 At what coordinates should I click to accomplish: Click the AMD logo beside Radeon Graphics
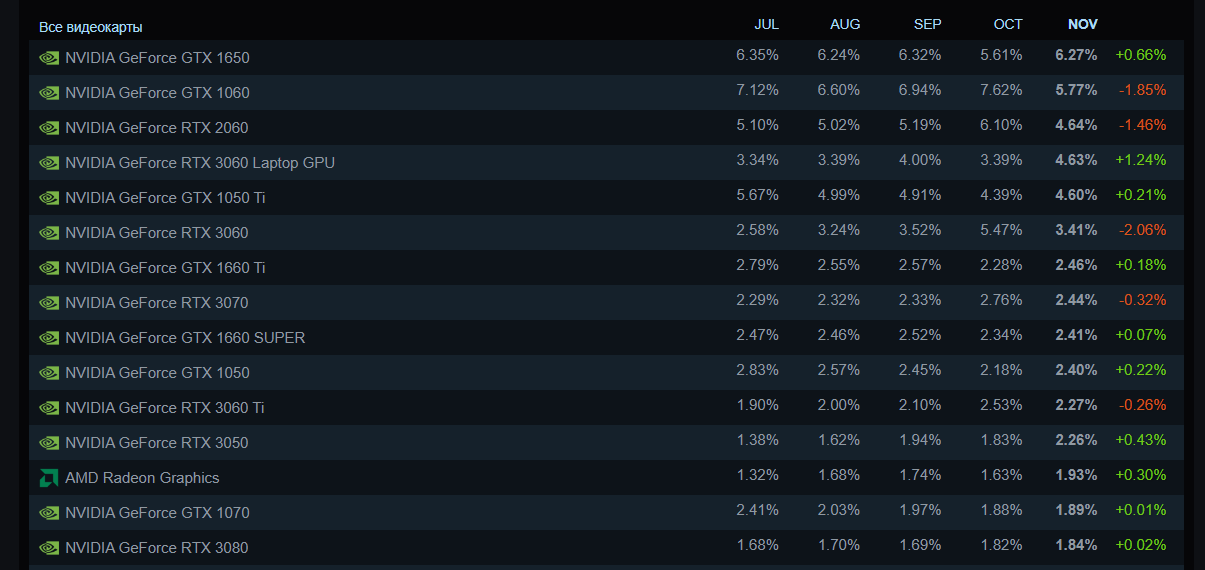tap(49, 478)
